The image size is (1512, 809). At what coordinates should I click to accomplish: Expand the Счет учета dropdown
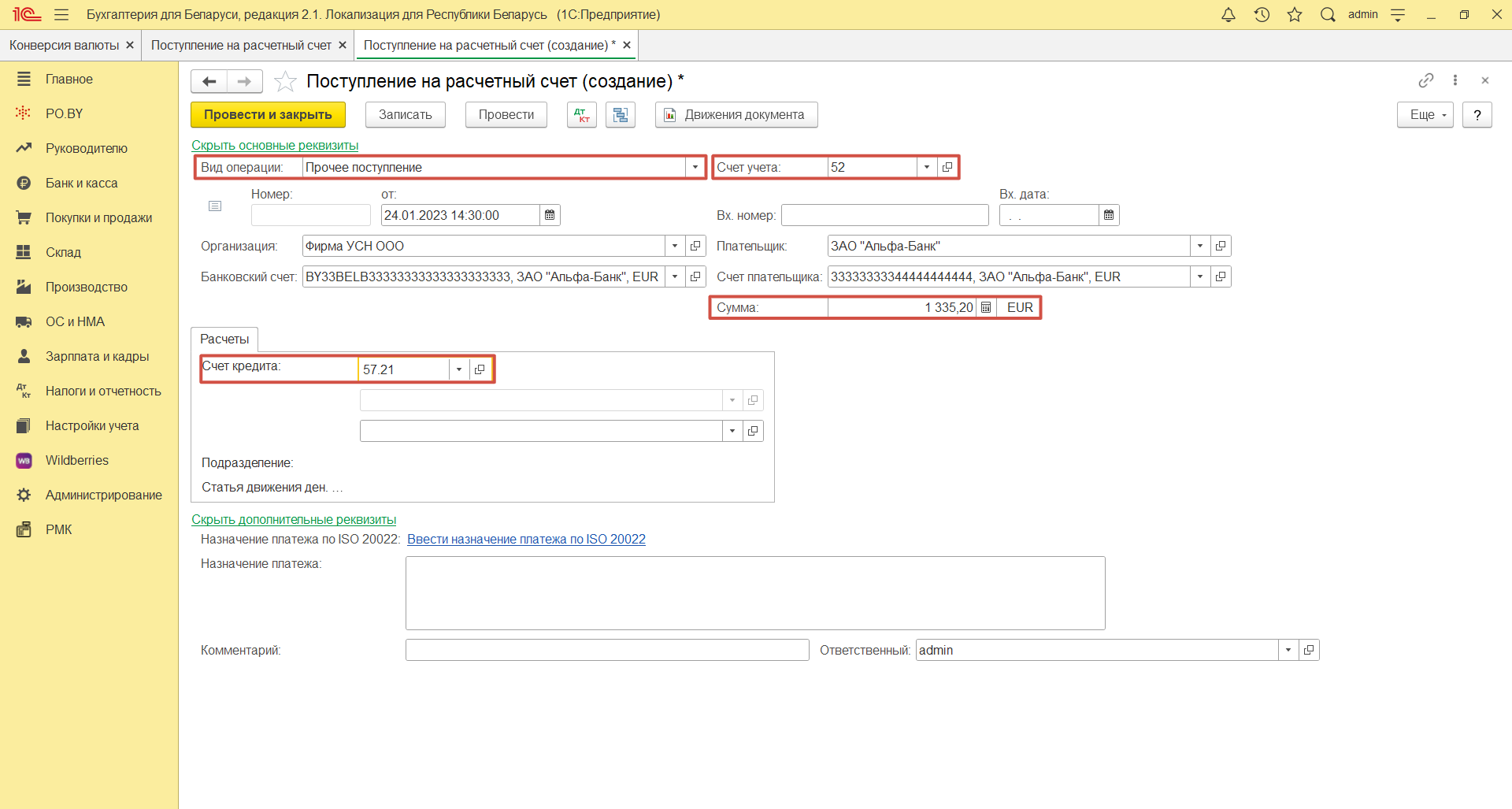click(927, 167)
